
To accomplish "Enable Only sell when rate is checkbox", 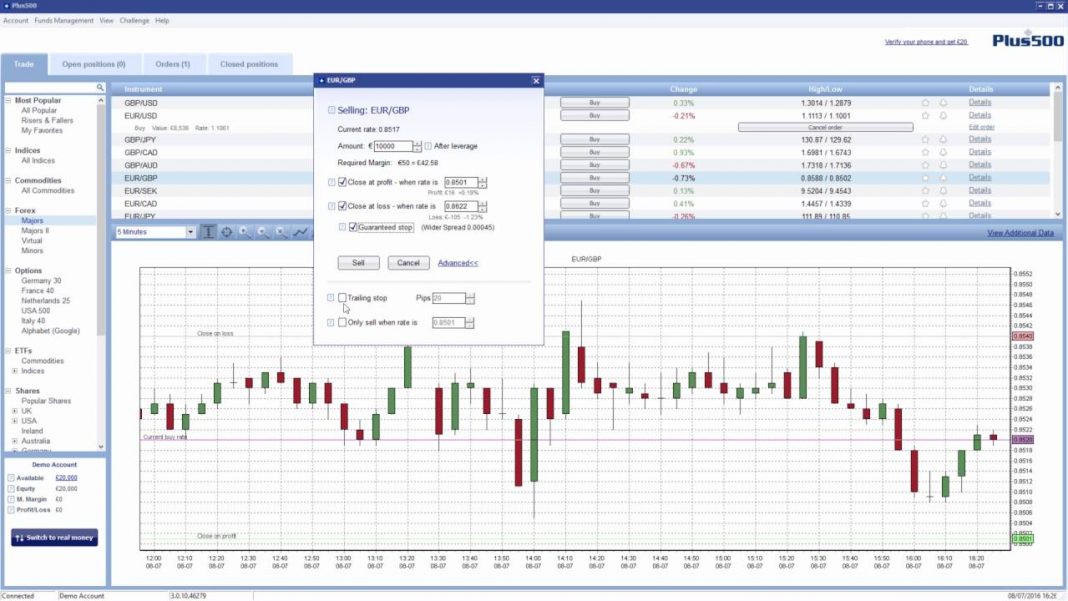I will 343,322.
